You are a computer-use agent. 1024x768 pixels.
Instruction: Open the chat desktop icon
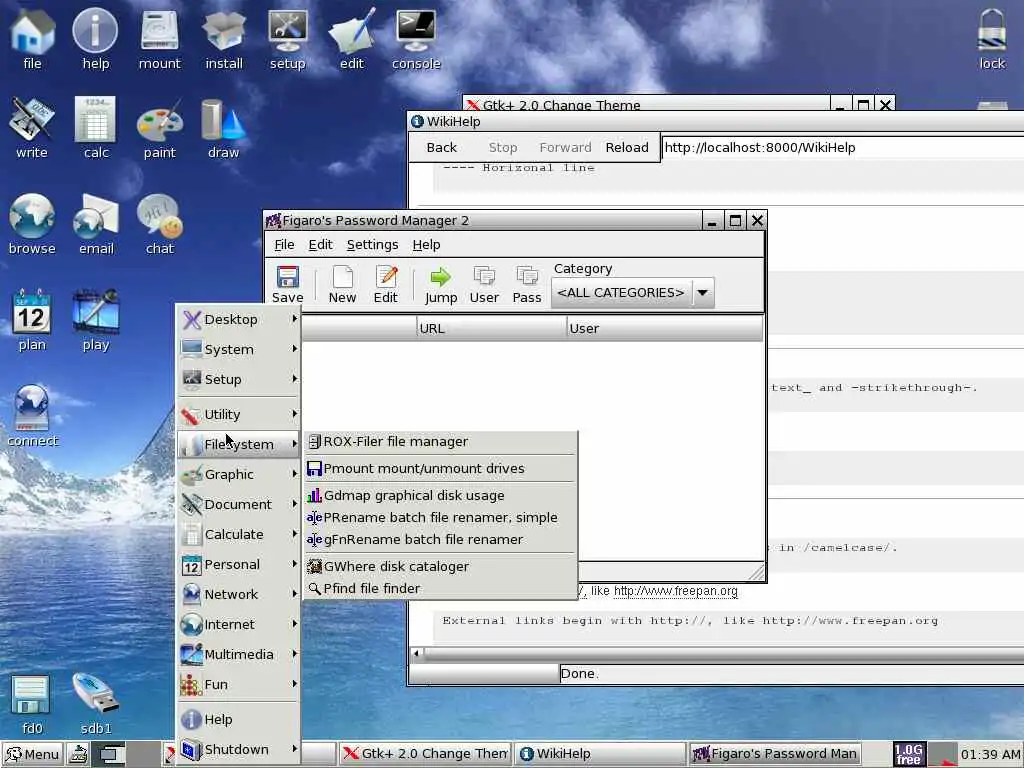[x=159, y=224]
